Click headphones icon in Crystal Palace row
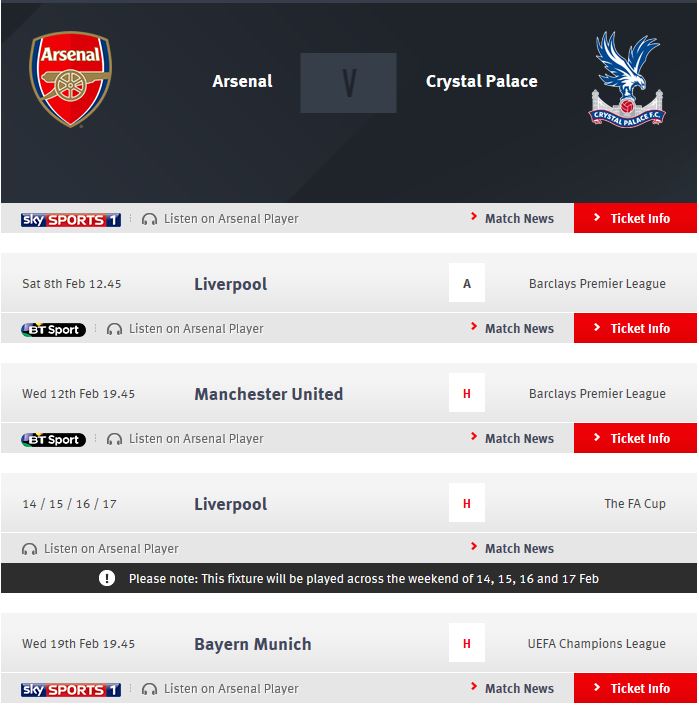Screen dimensions: 699x711 [x=149, y=219]
